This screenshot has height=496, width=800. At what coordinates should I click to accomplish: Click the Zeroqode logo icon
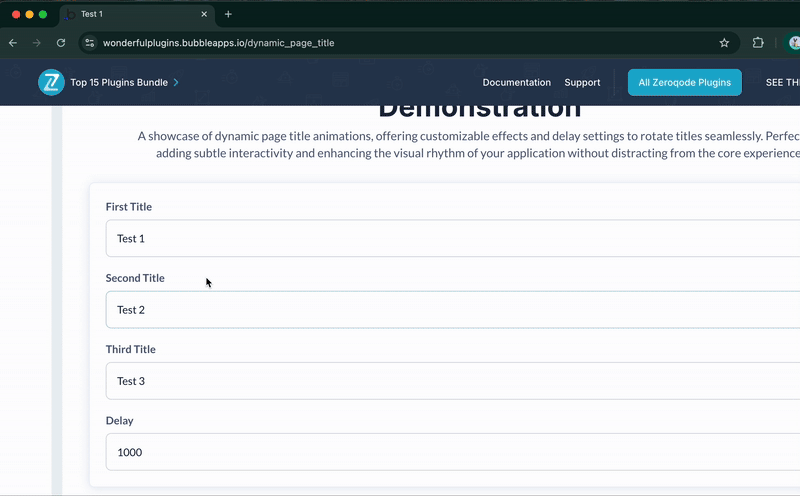pos(51,83)
